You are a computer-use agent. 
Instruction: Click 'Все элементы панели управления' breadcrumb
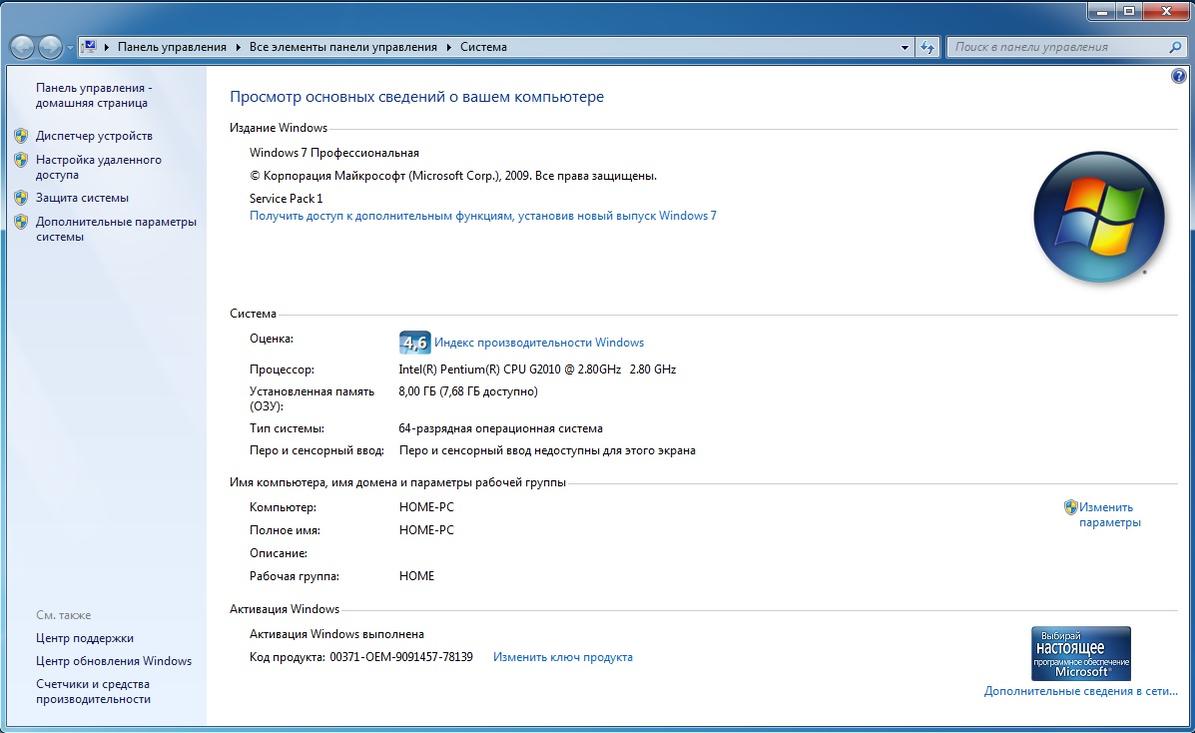pos(343,46)
